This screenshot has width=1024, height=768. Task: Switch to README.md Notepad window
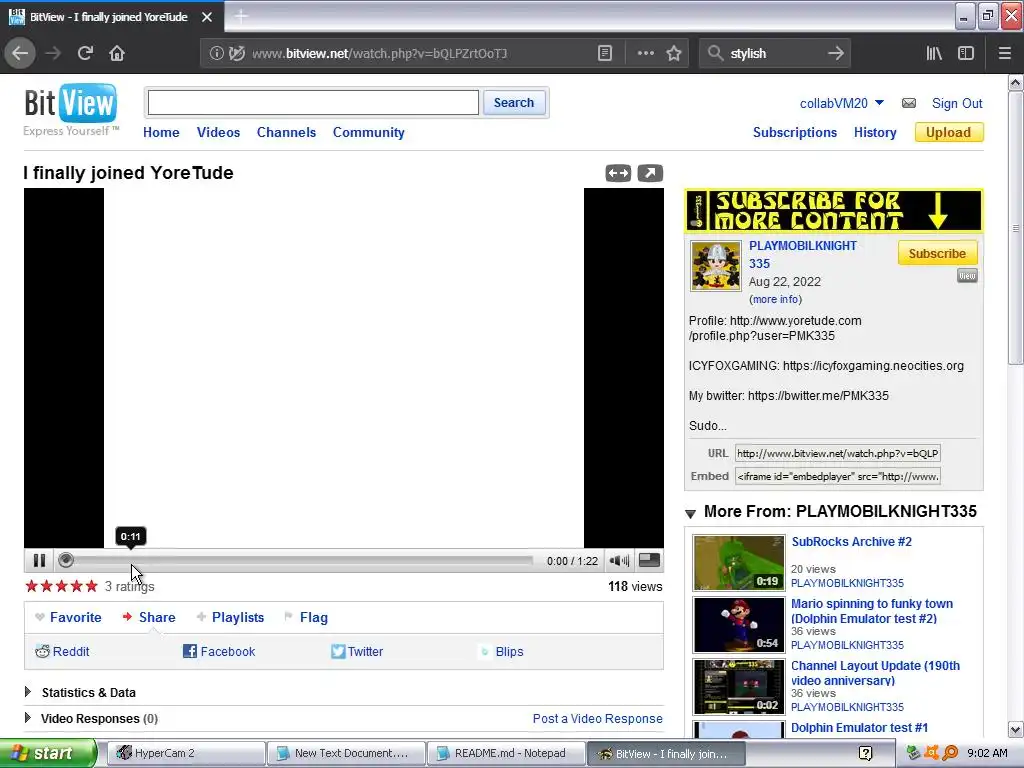[506, 753]
